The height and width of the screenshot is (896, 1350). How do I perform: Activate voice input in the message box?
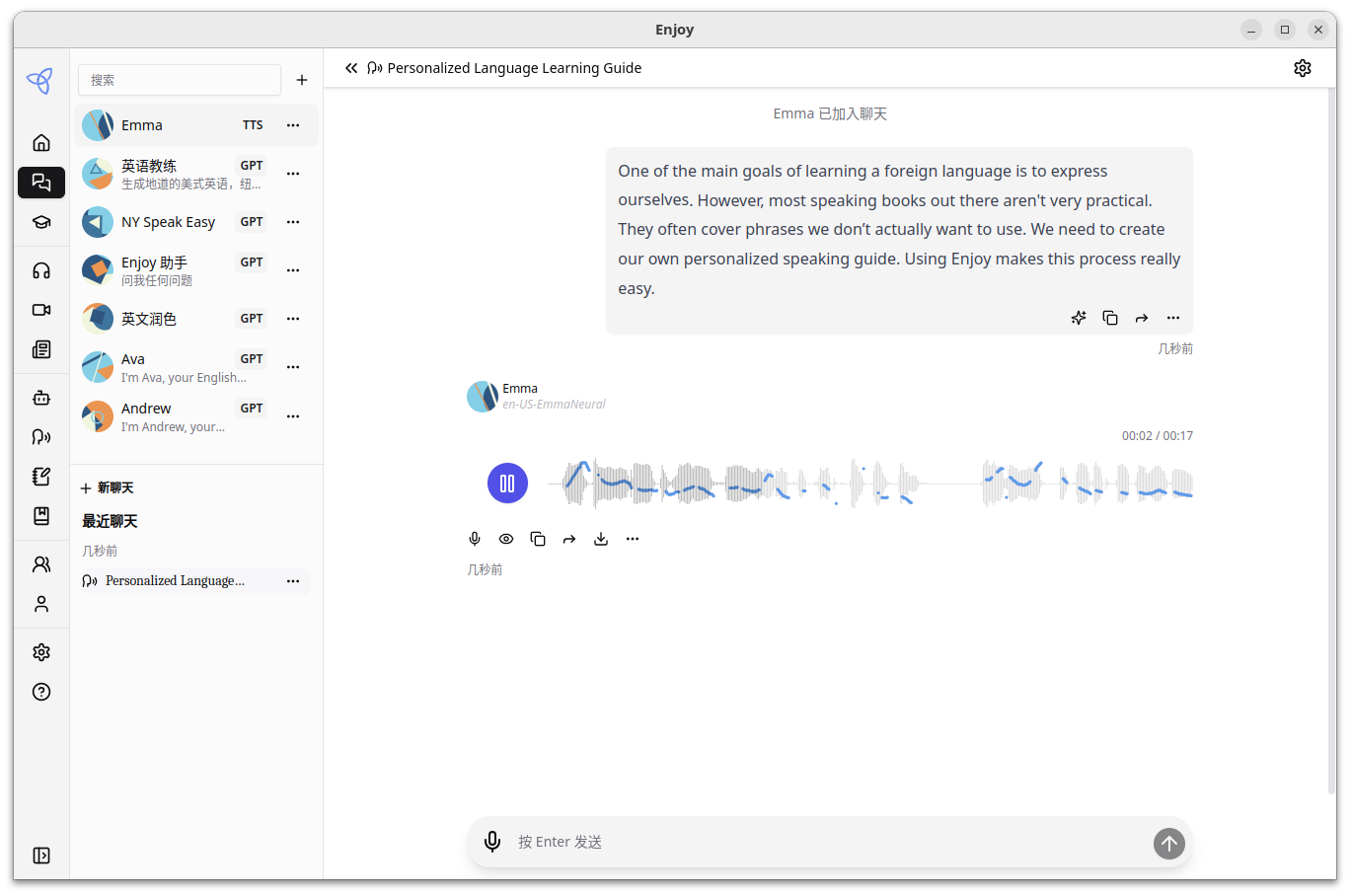tap(492, 842)
